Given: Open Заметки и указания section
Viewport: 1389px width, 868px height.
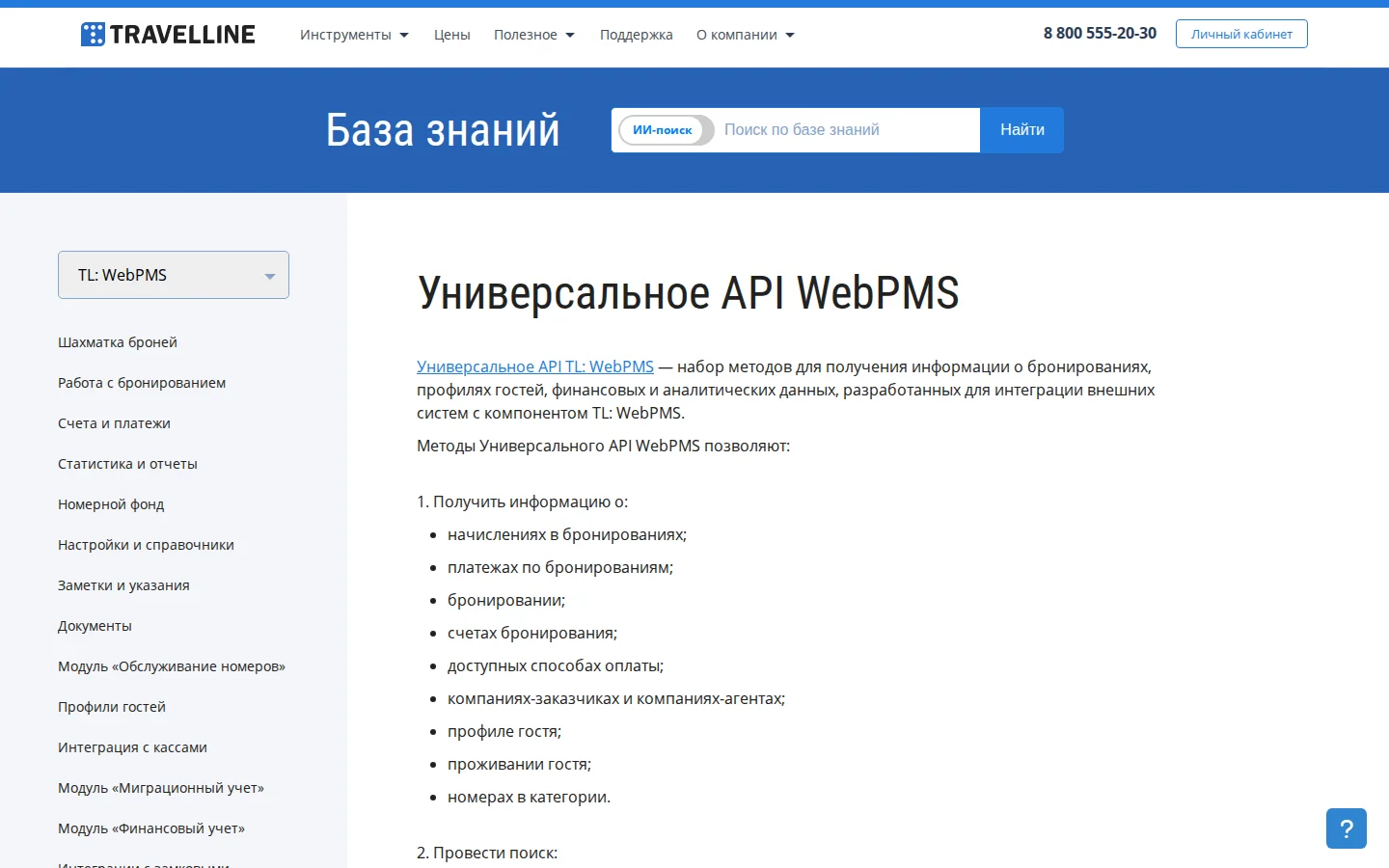Looking at the screenshot, I should tap(123, 585).
